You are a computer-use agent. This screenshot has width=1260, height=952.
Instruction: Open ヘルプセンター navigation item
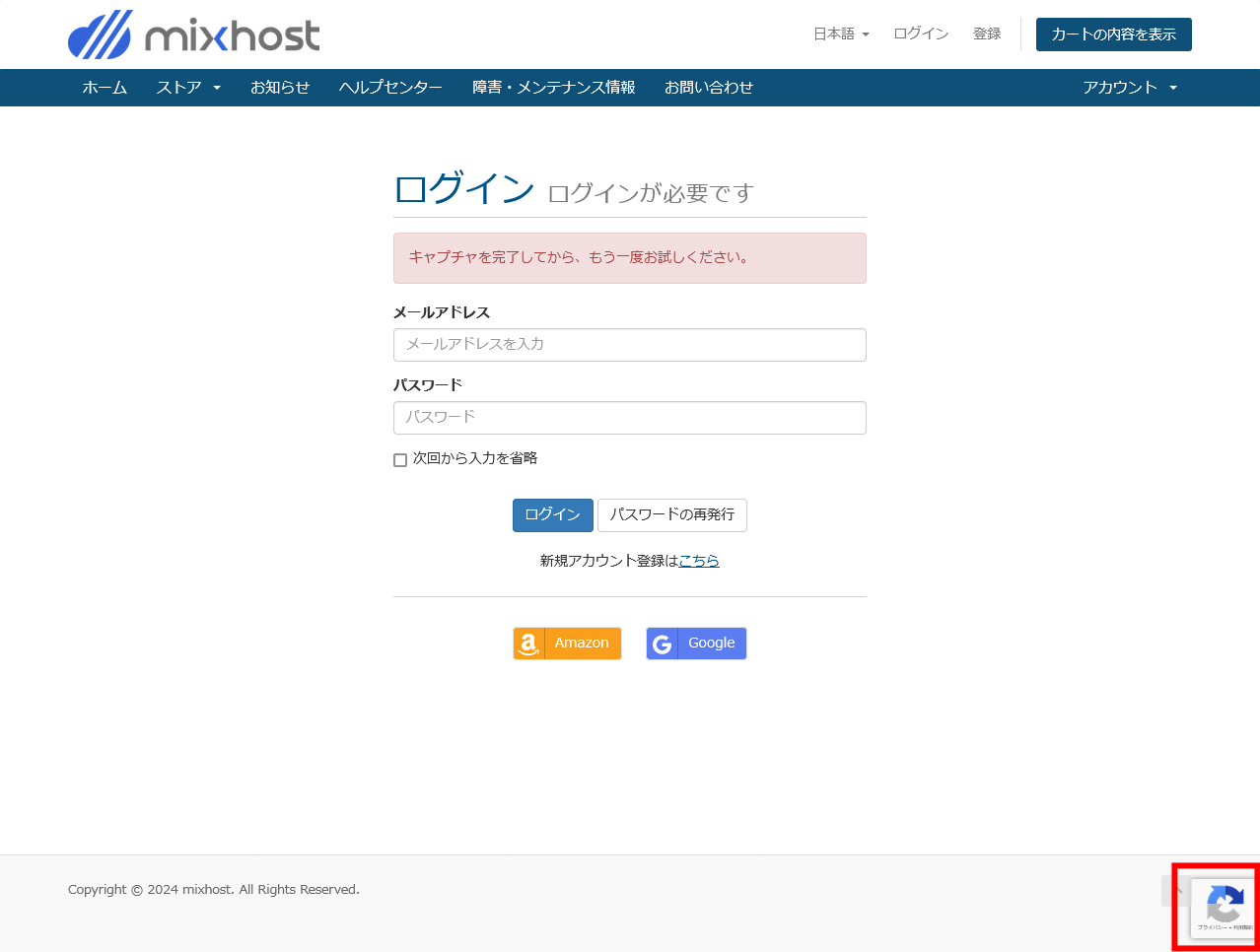point(390,88)
